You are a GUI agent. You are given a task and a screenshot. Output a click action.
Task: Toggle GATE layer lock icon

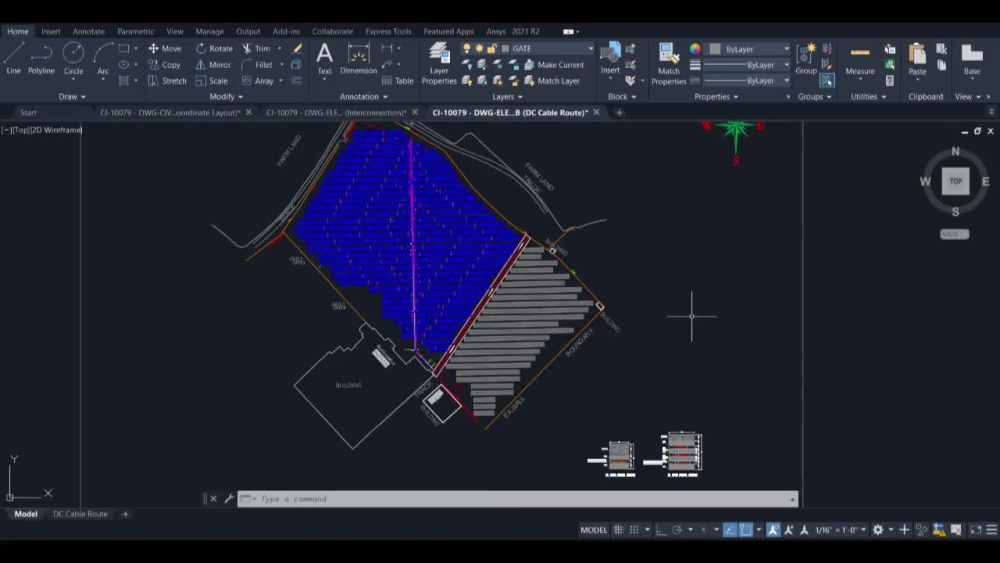(492, 48)
